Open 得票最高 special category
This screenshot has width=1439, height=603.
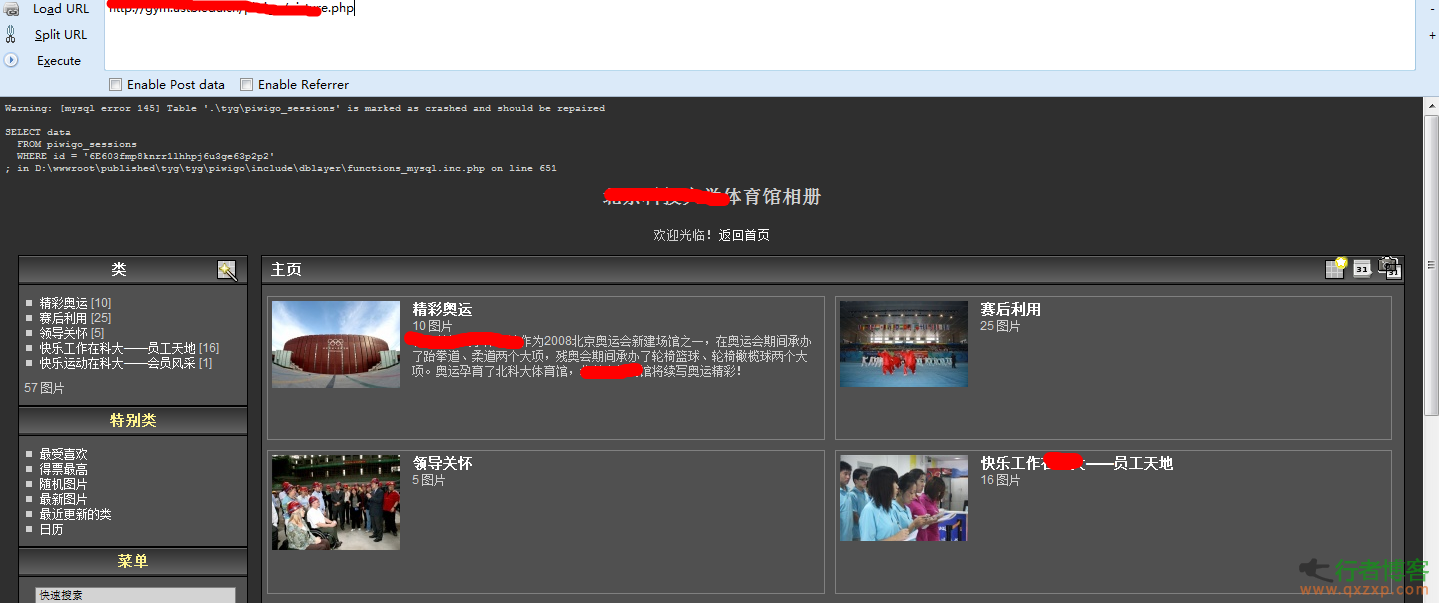tap(64, 469)
